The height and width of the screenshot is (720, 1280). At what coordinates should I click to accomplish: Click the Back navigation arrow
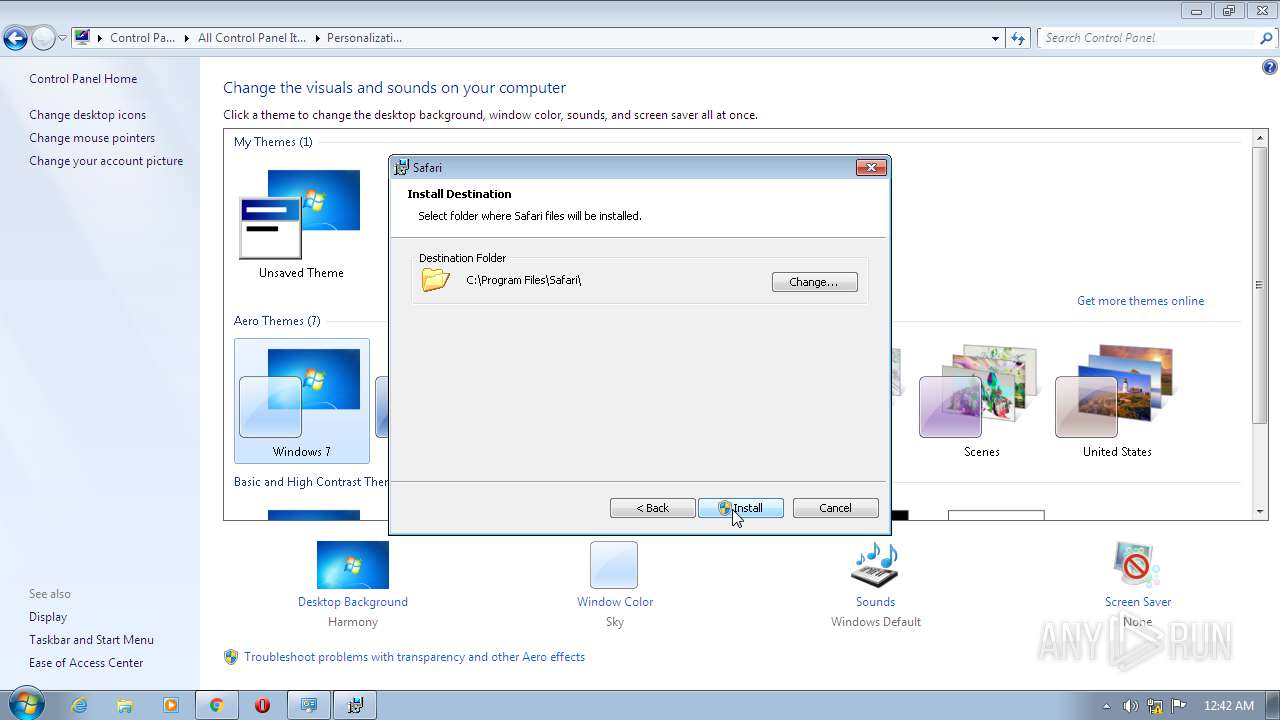tap(15, 39)
